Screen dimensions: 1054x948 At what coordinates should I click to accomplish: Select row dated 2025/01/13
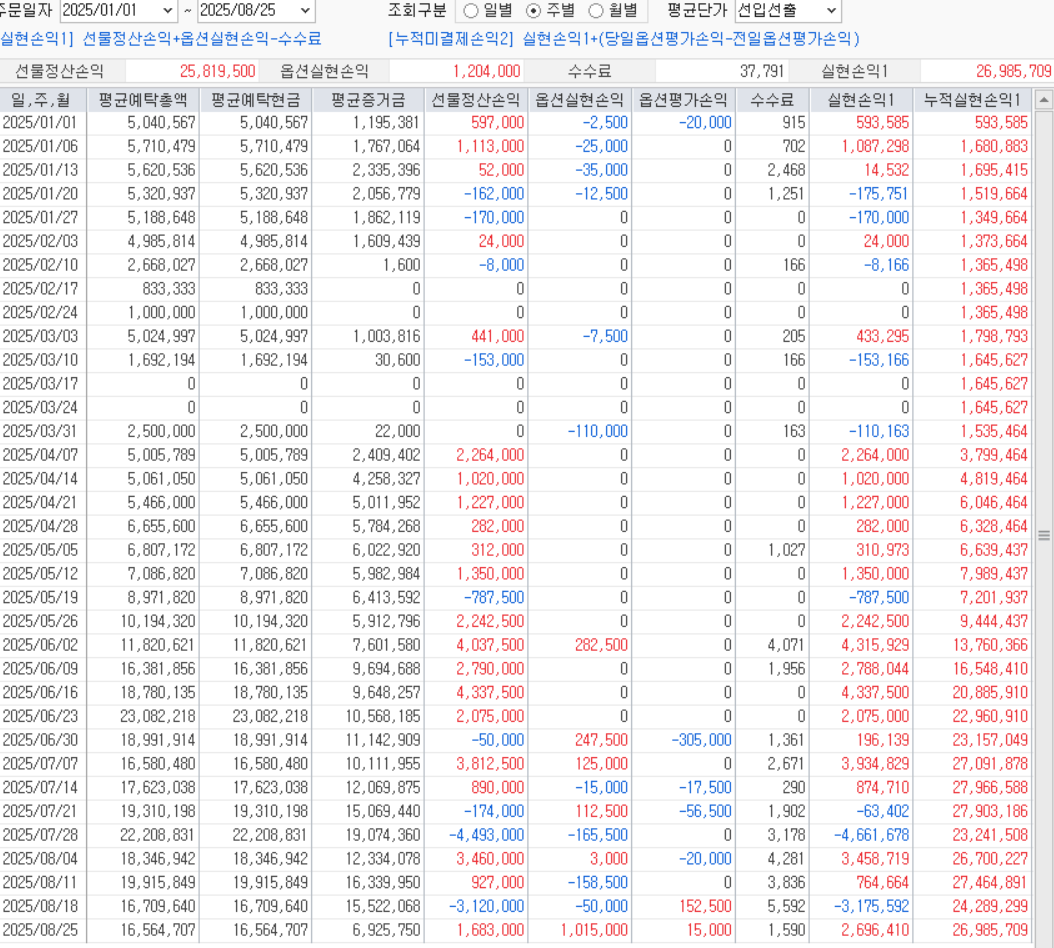pyautogui.click(x=516, y=170)
